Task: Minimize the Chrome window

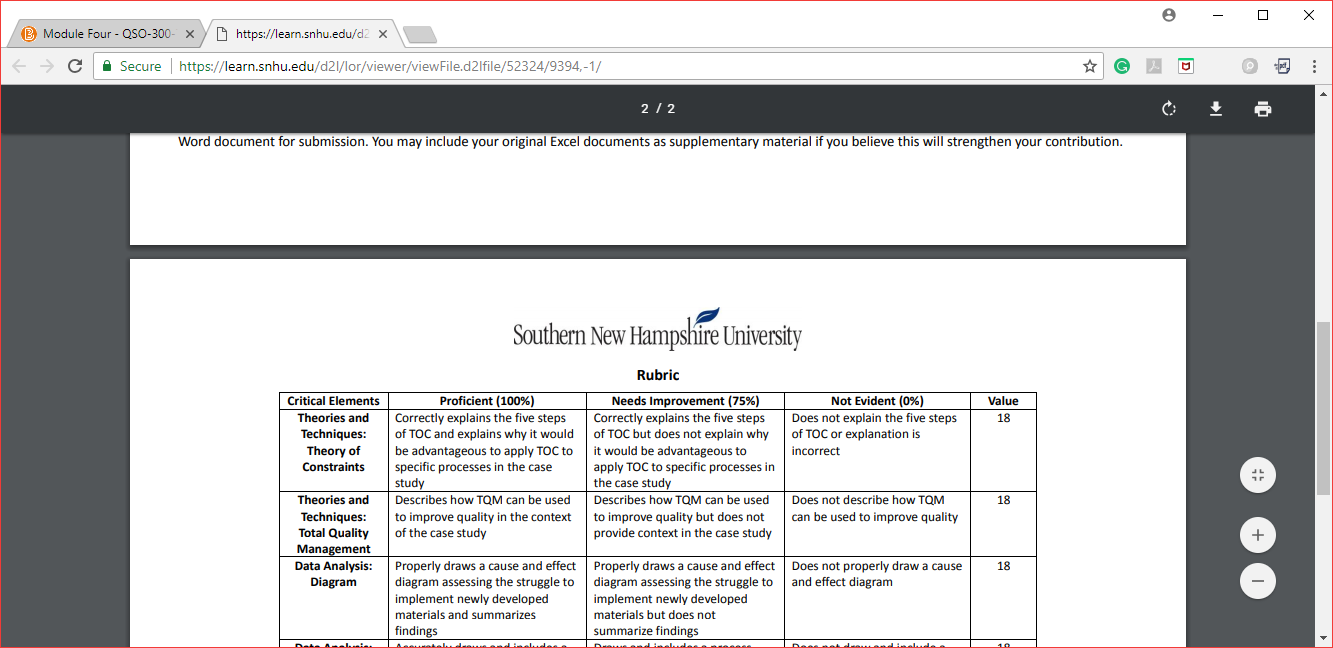Action: coord(1217,15)
